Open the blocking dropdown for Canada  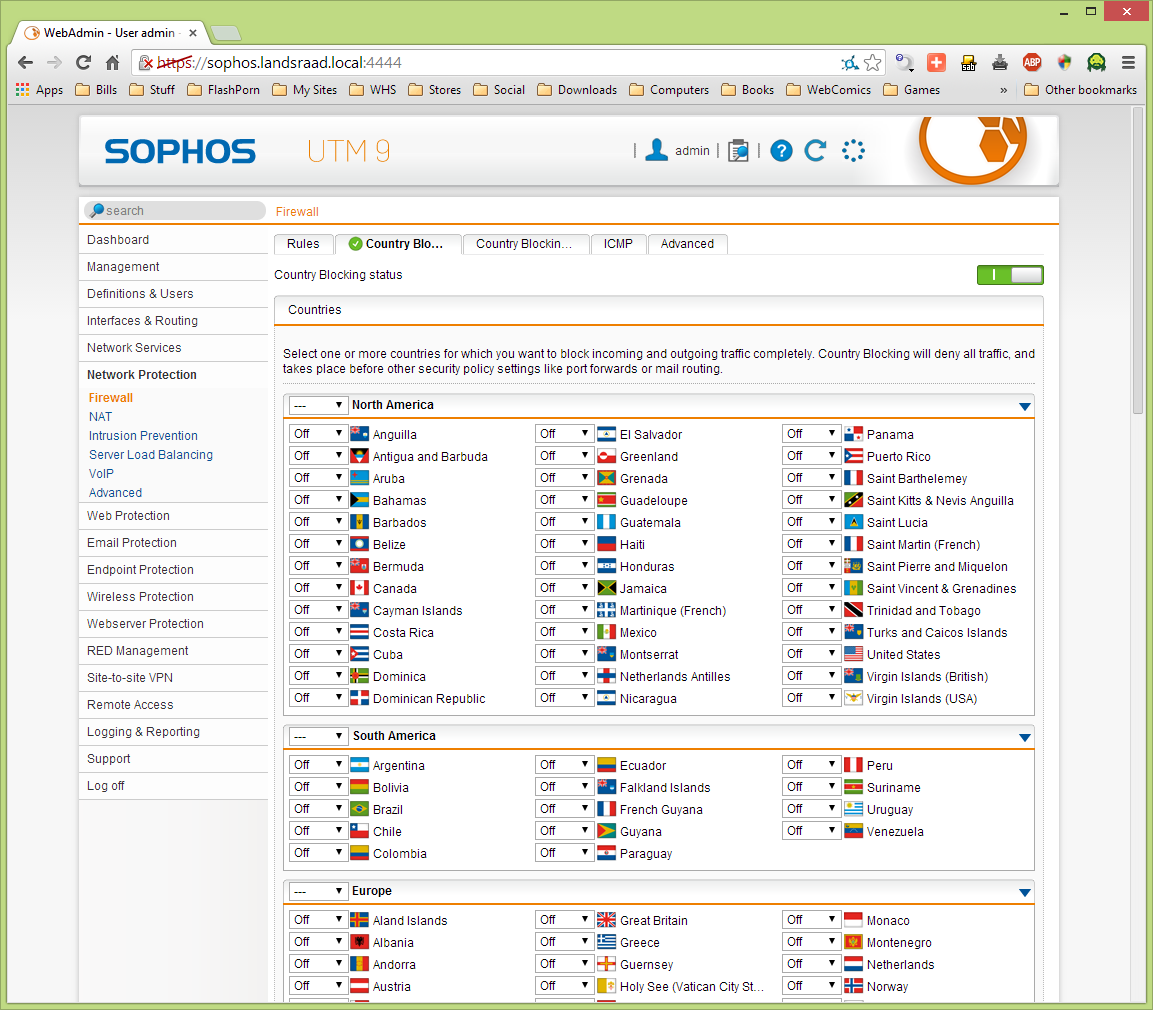coord(318,588)
